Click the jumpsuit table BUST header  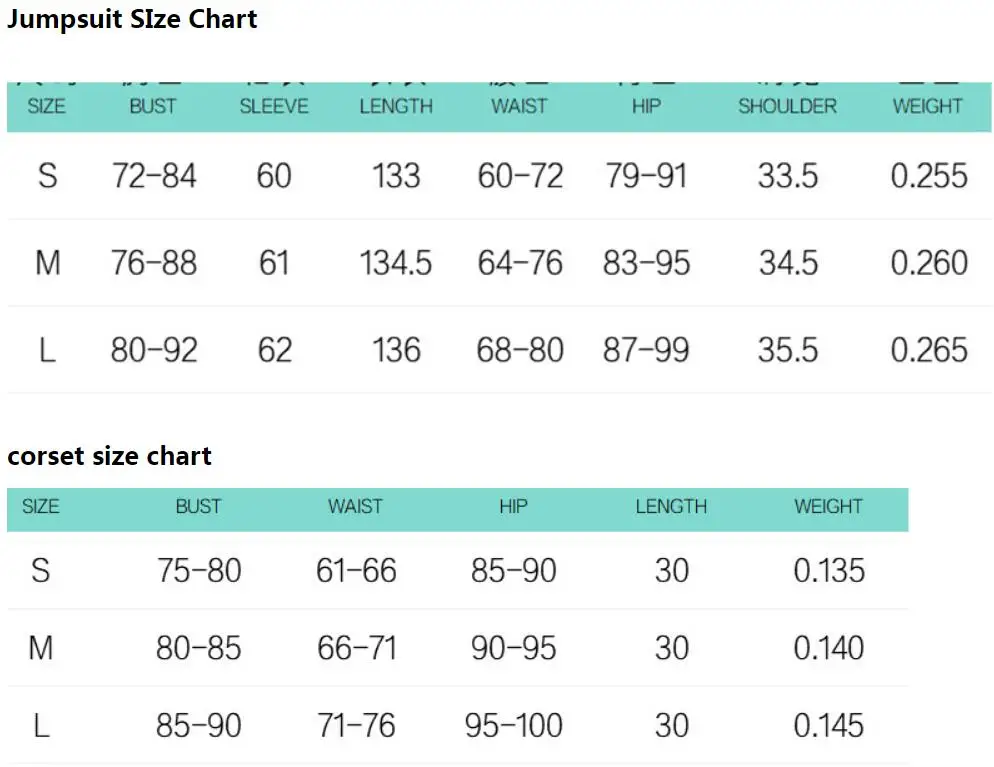152,106
